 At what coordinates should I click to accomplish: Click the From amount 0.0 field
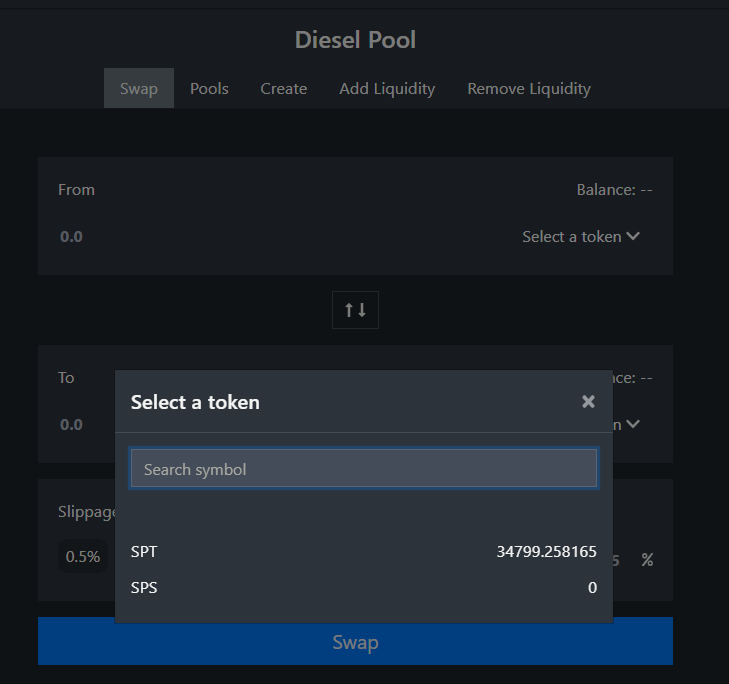tap(71, 237)
